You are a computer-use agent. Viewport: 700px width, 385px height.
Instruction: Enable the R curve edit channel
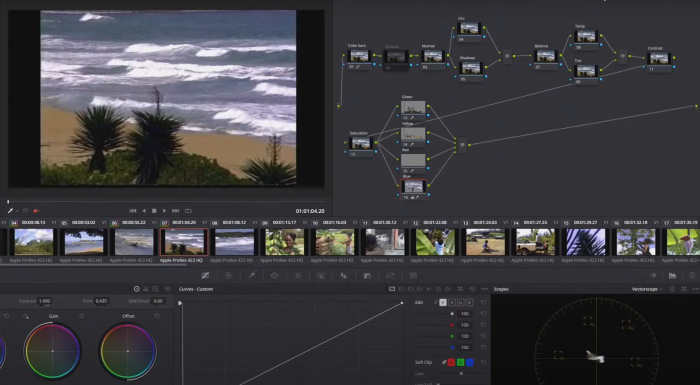tap(452, 302)
